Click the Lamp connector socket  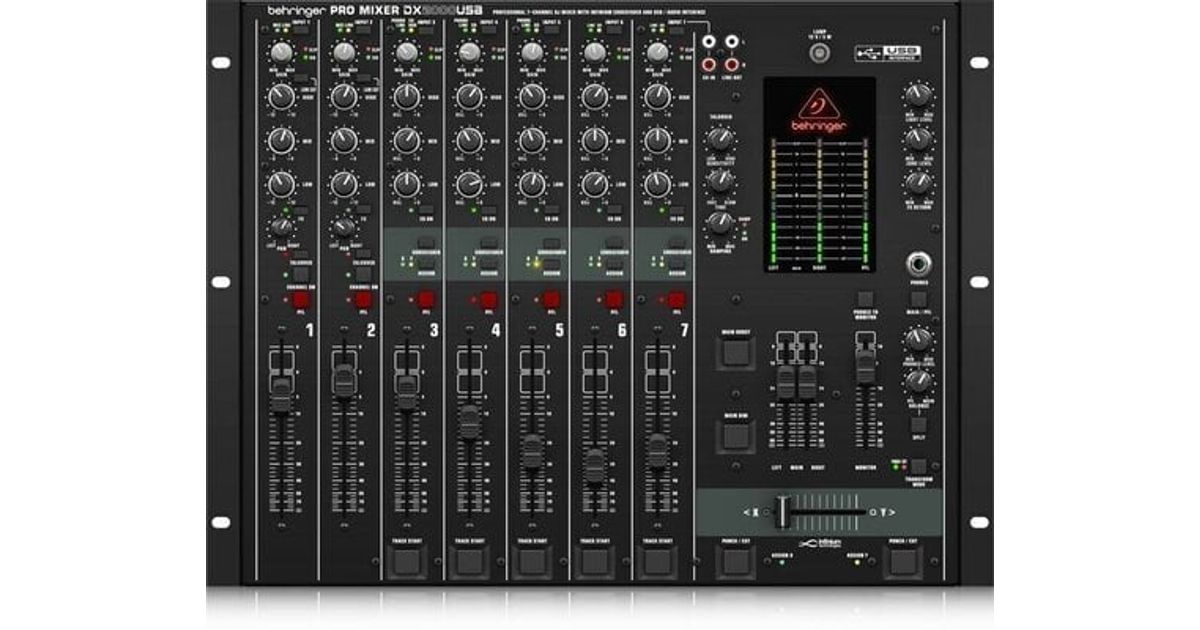tap(820, 54)
